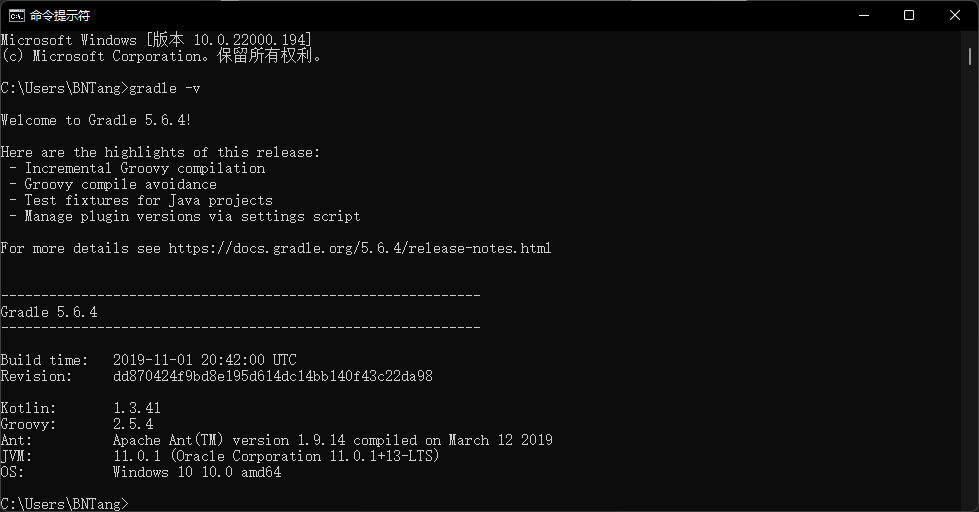Image resolution: width=979 pixels, height=512 pixels.
Task: Click the Groovy version 2.5.4 text
Action: [x=133, y=425]
